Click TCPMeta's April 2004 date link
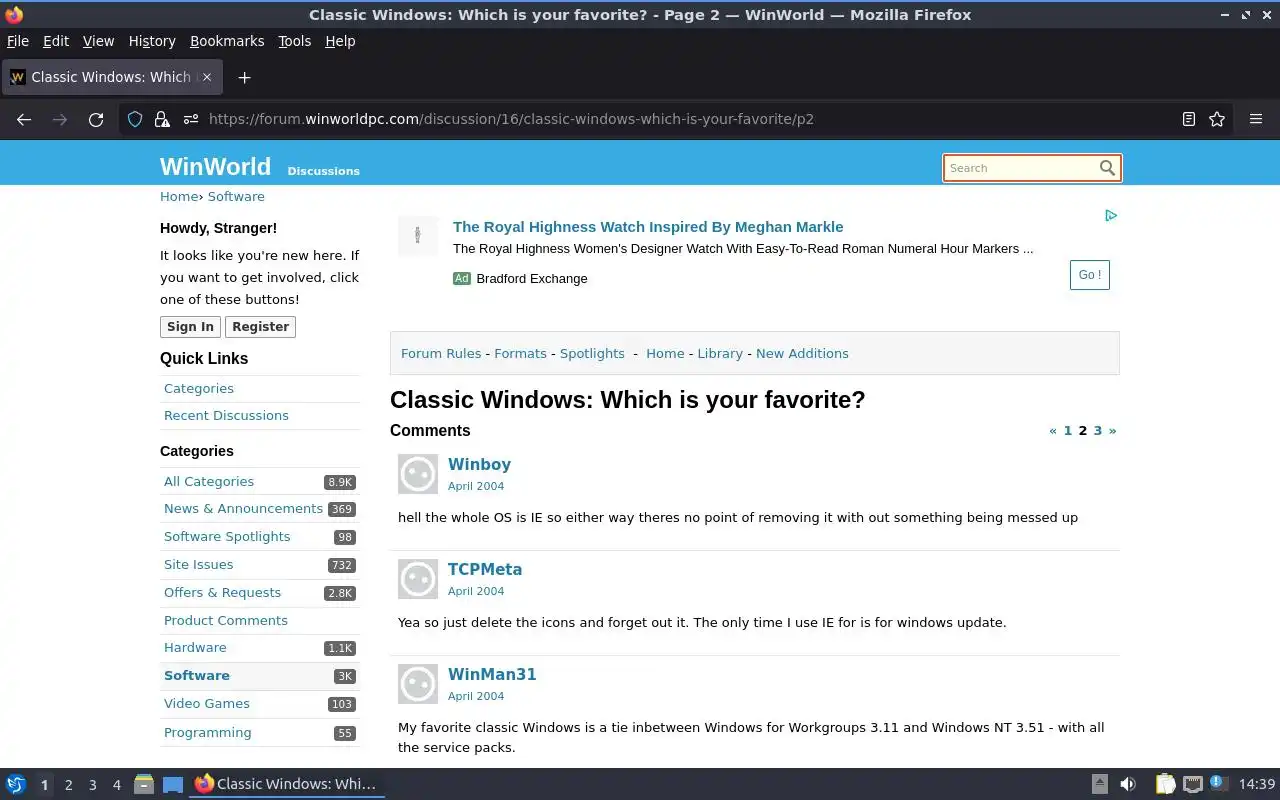Screen dimensions: 1280x800 click(476, 591)
